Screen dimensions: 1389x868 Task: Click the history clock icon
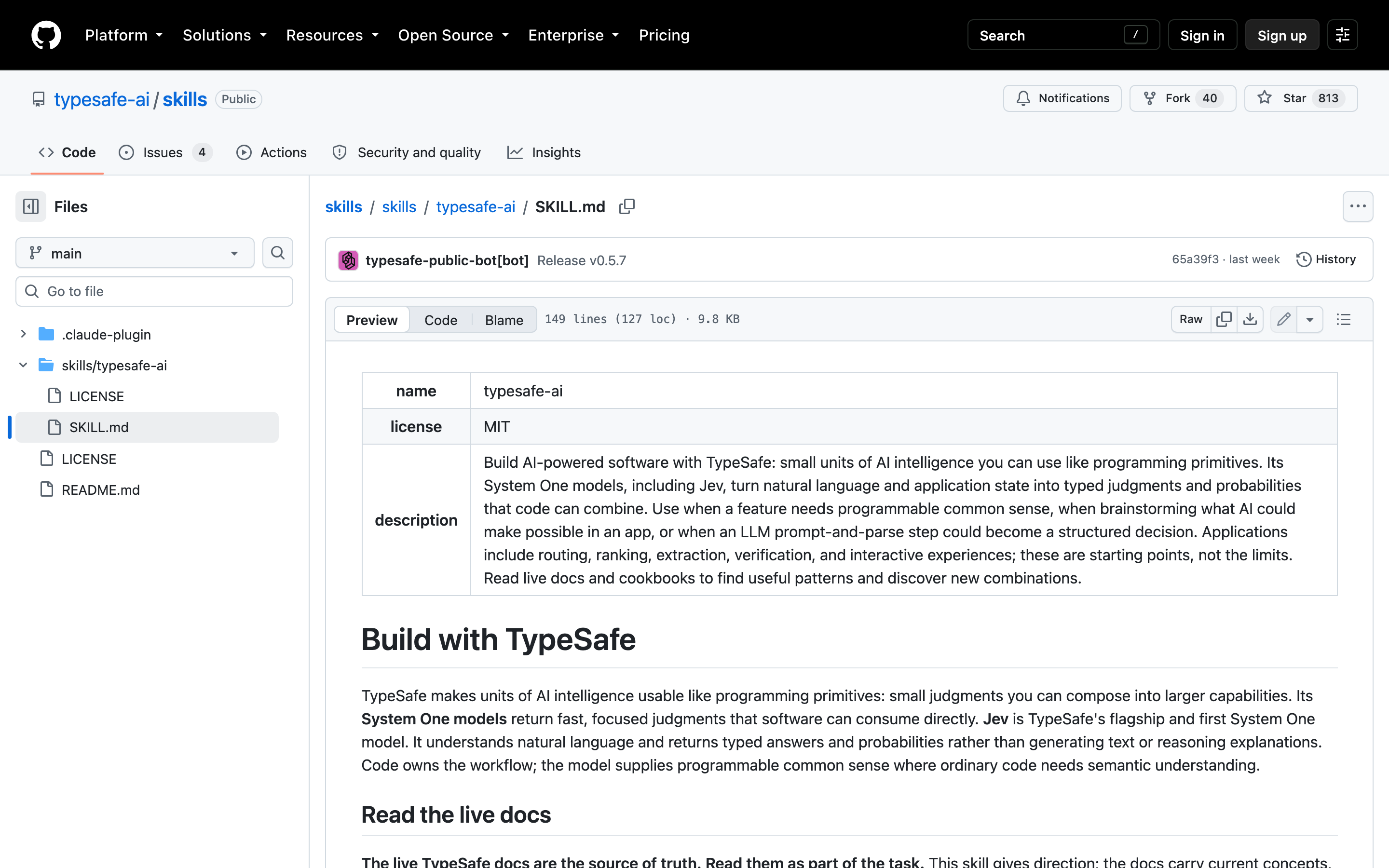click(1304, 259)
